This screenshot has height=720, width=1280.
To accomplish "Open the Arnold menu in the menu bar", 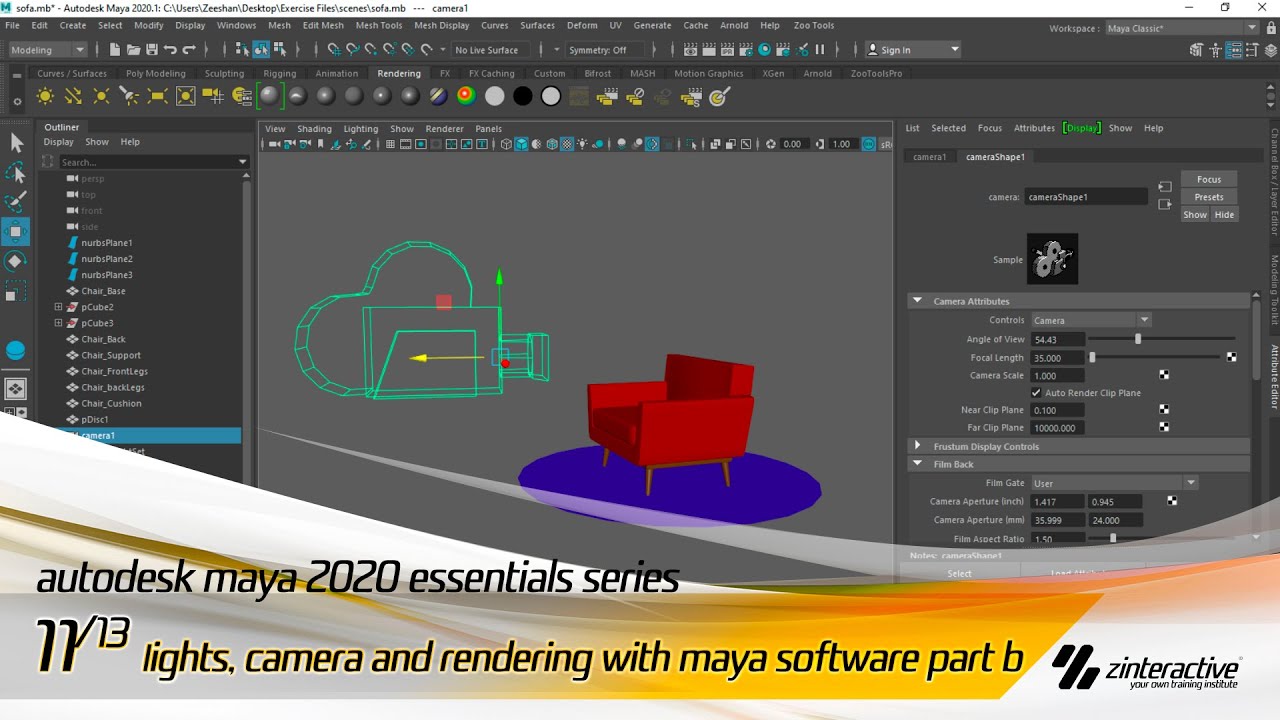I will pyautogui.click(x=734, y=25).
